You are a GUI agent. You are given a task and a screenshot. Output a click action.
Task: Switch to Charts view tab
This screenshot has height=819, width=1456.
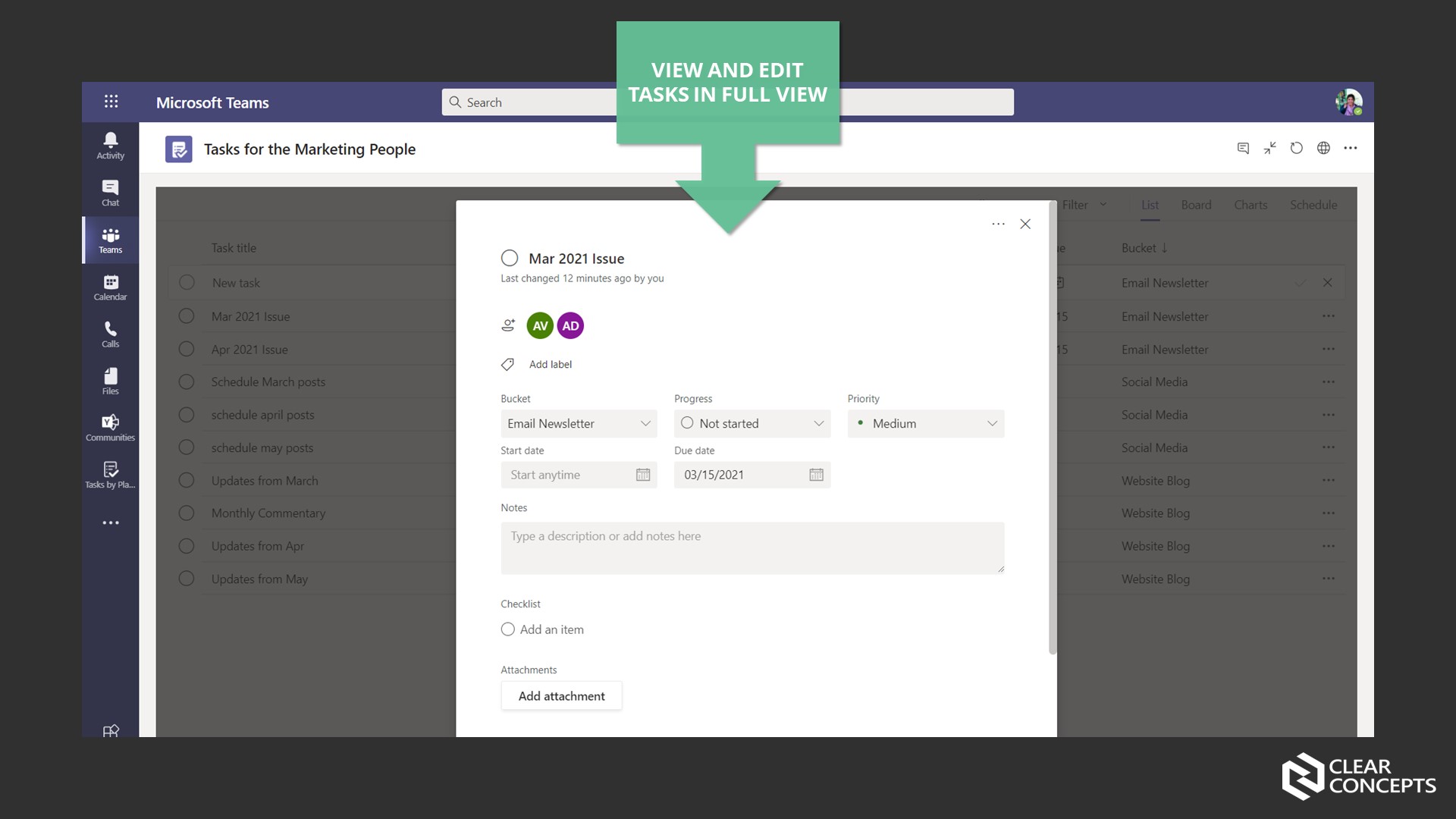coord(1250,205)
